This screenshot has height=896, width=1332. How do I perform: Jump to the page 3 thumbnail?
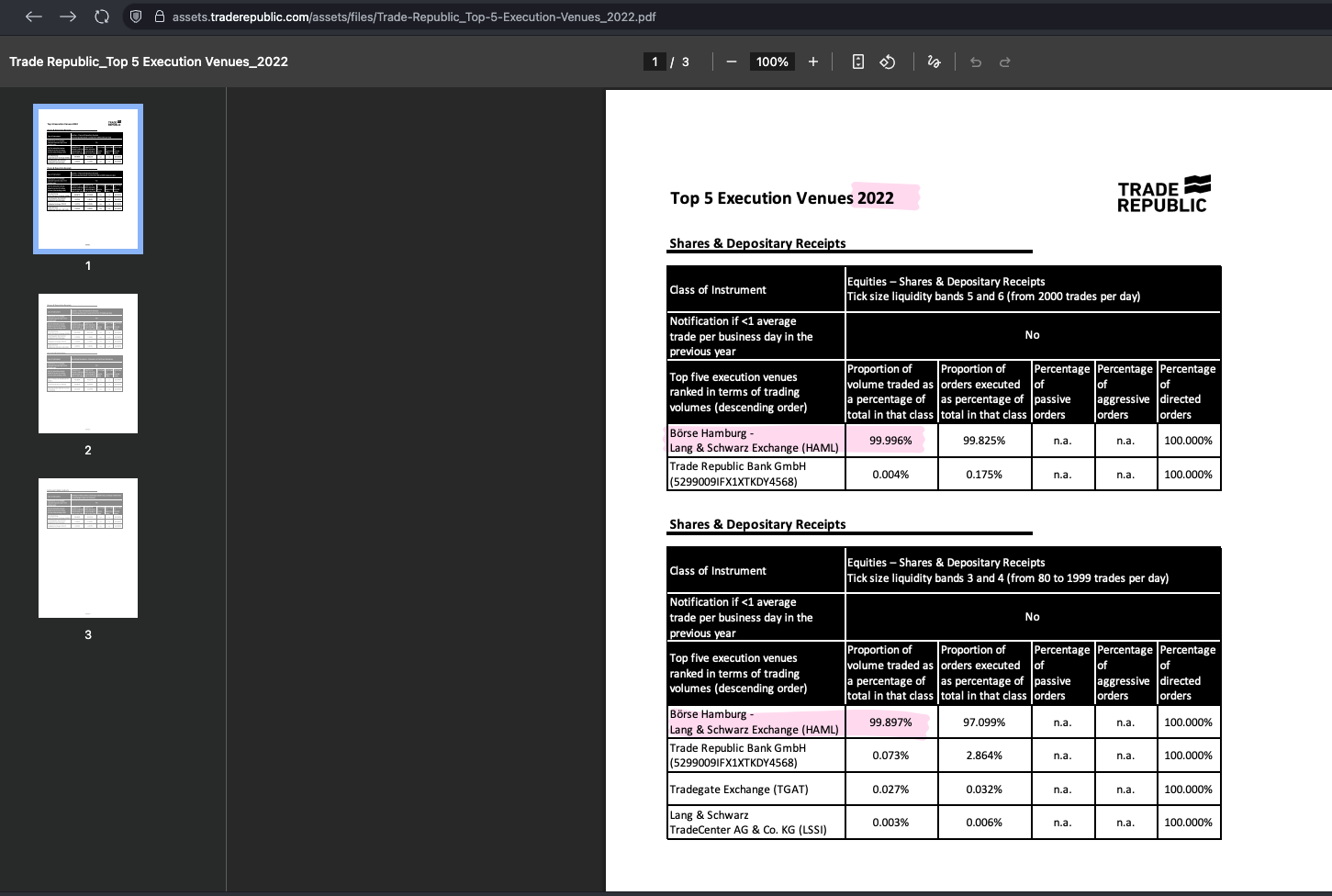(88, 548)
